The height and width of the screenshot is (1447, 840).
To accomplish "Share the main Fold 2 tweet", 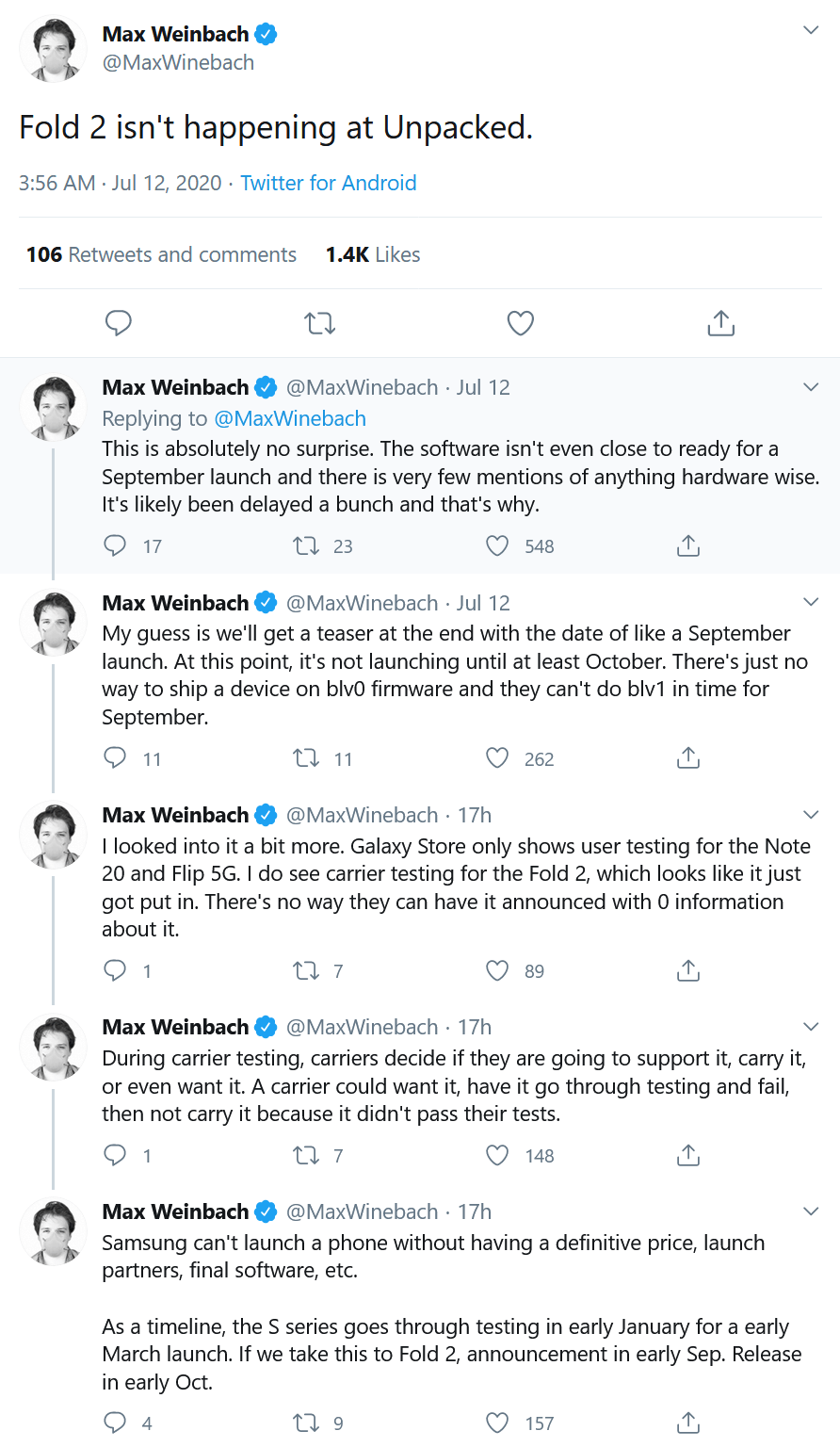I will [x=720, y=323].
